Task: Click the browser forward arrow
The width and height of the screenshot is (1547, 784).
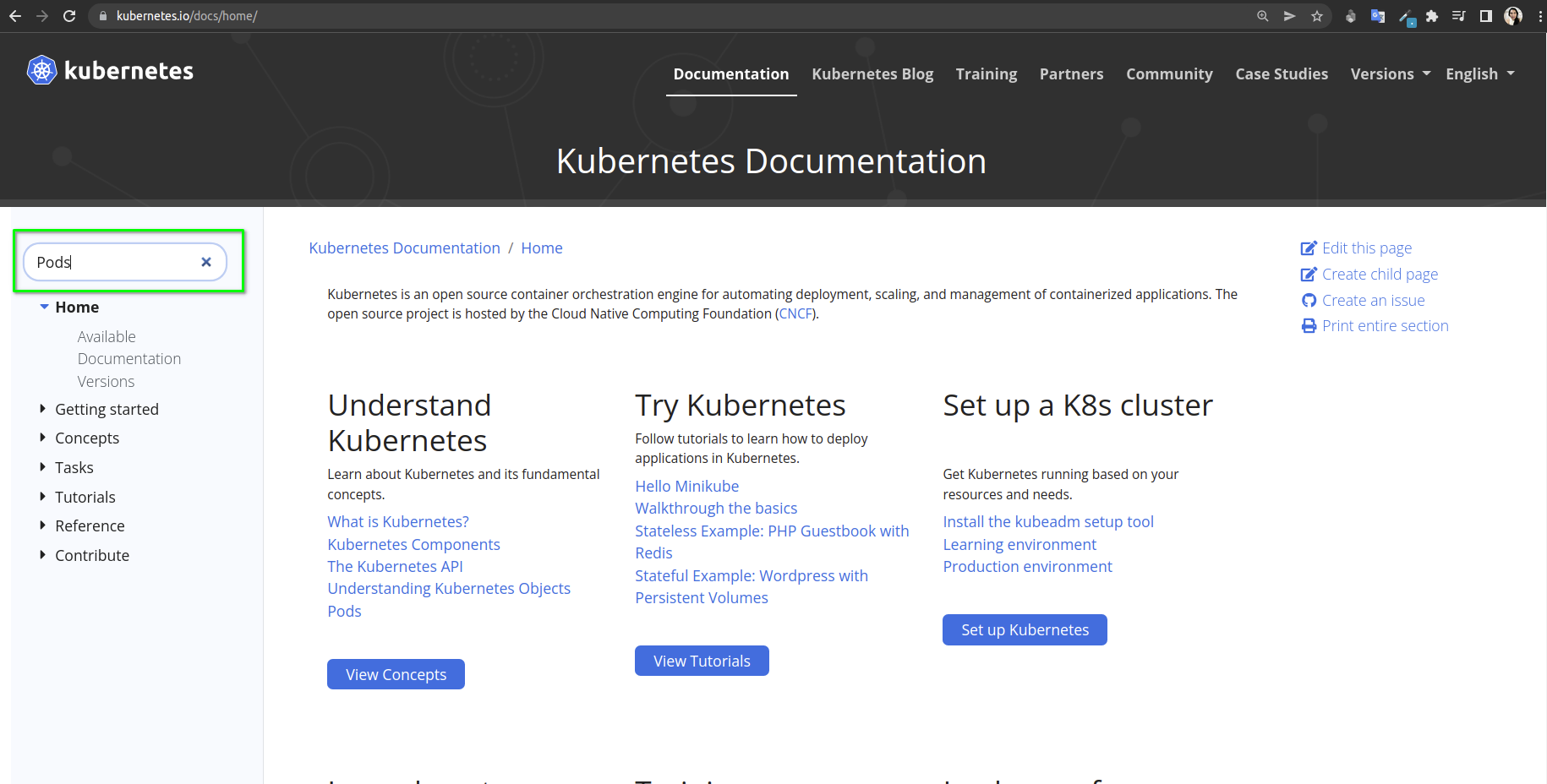Action: pyautogui.click(x=42, y=16)
